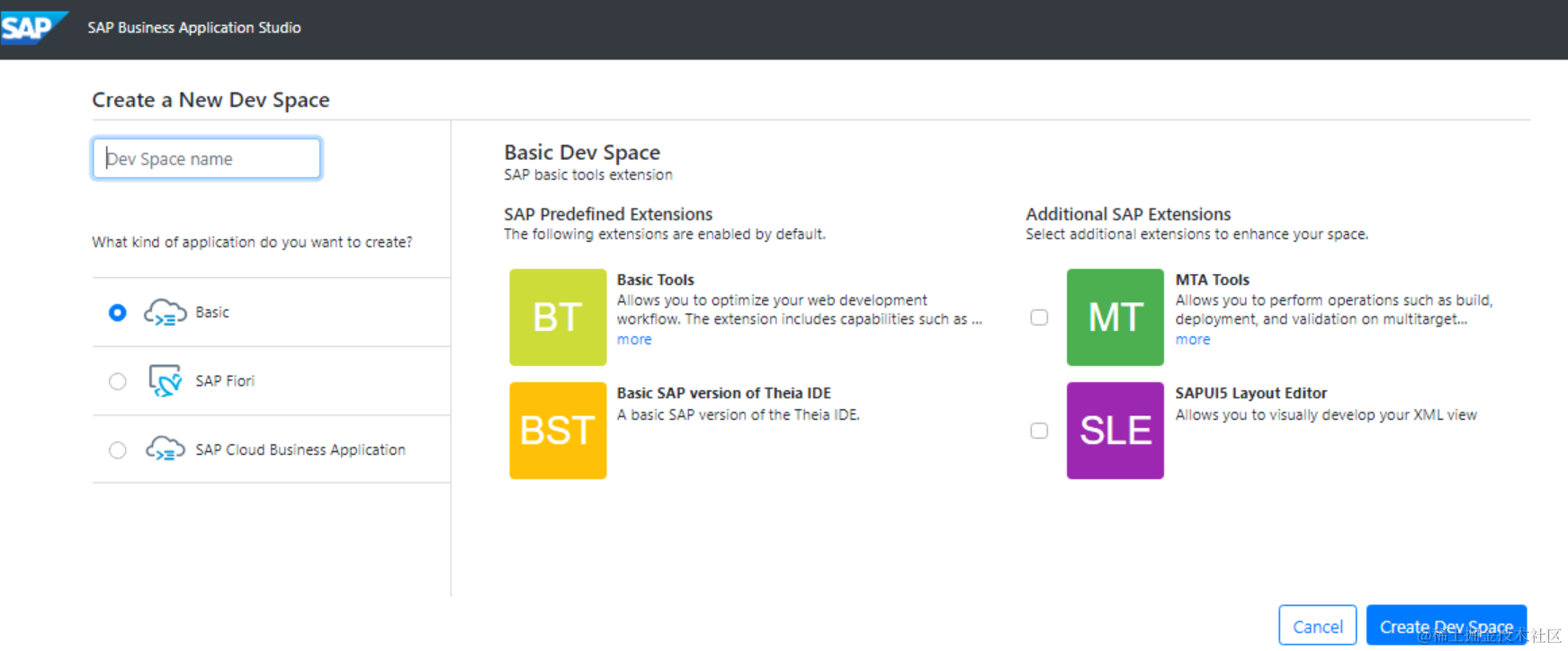Screen dimensions: 1568x651
Task: Enable SAPUI5 Layout Editor extension checkbox
Action: (x=1039, y=431)
